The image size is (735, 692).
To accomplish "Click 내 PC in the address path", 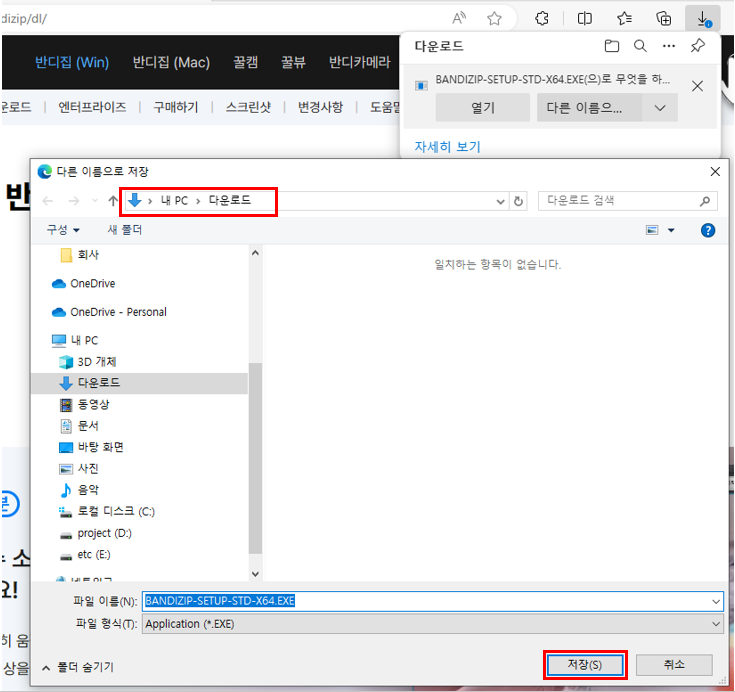I will coord(174,201).
